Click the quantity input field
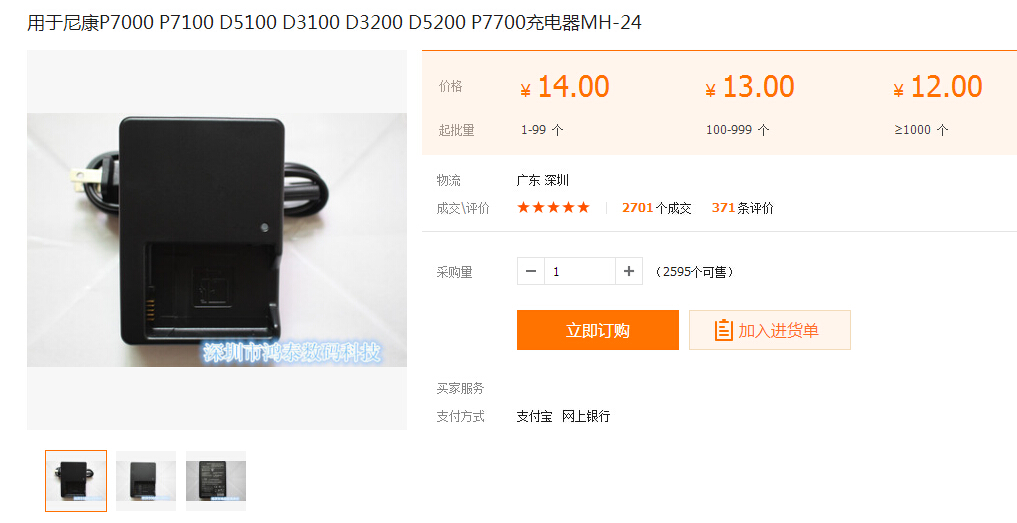 (x=580, y=271)
